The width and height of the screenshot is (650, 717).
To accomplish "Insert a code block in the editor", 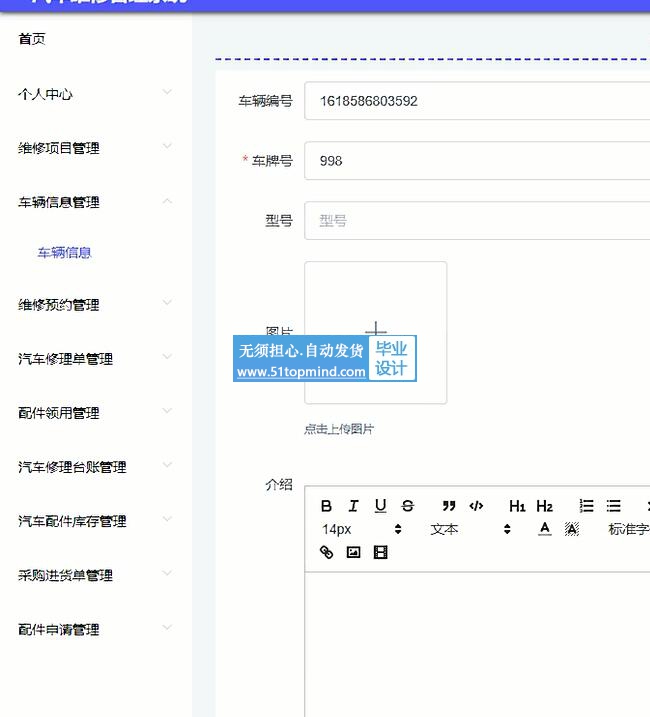I will (476, 506).
